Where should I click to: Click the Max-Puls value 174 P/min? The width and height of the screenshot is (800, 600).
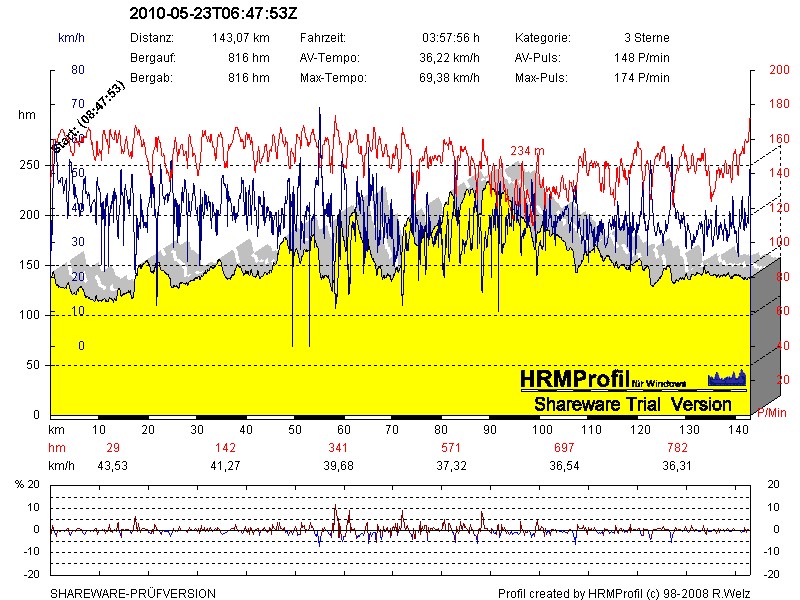tap(641, 77)
